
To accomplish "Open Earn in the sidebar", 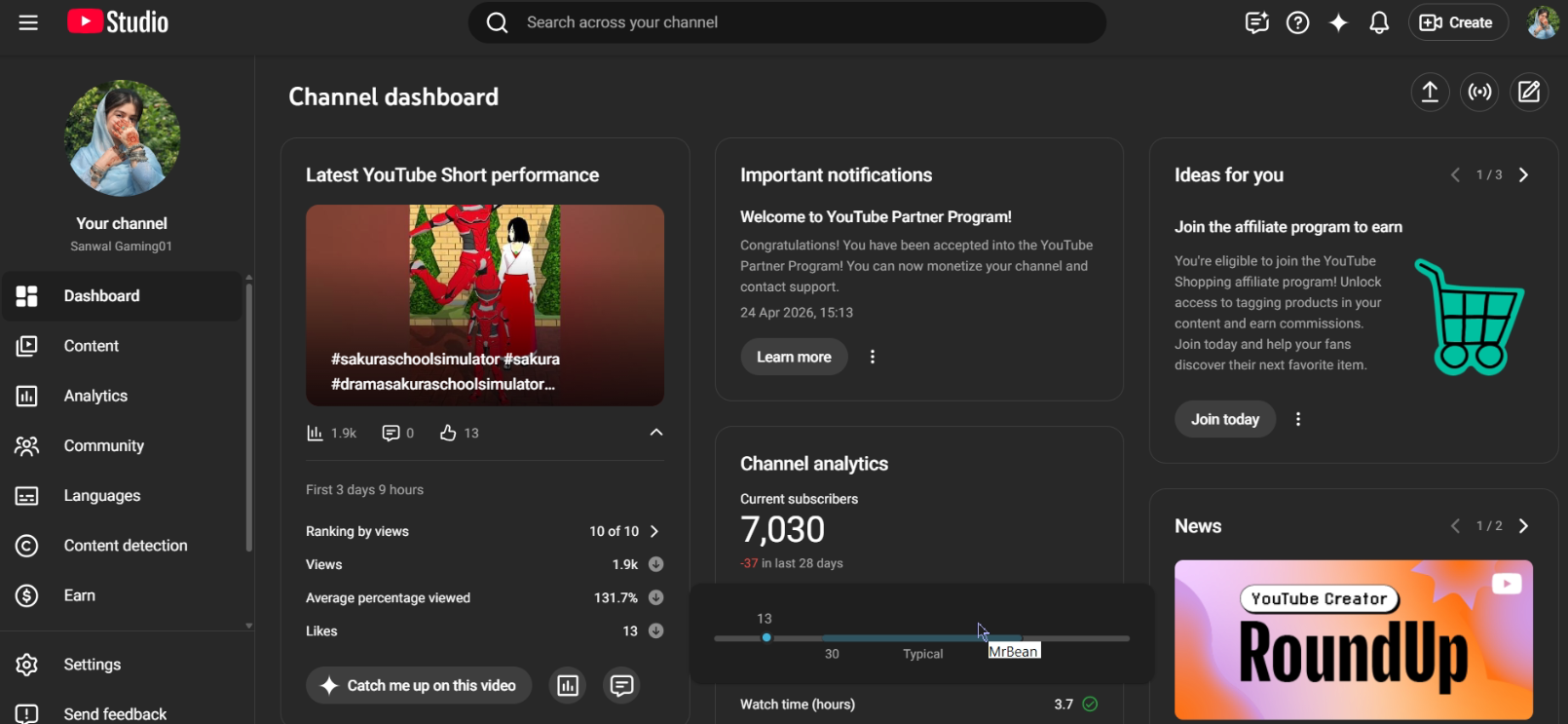I will click(x=122, y=595).
